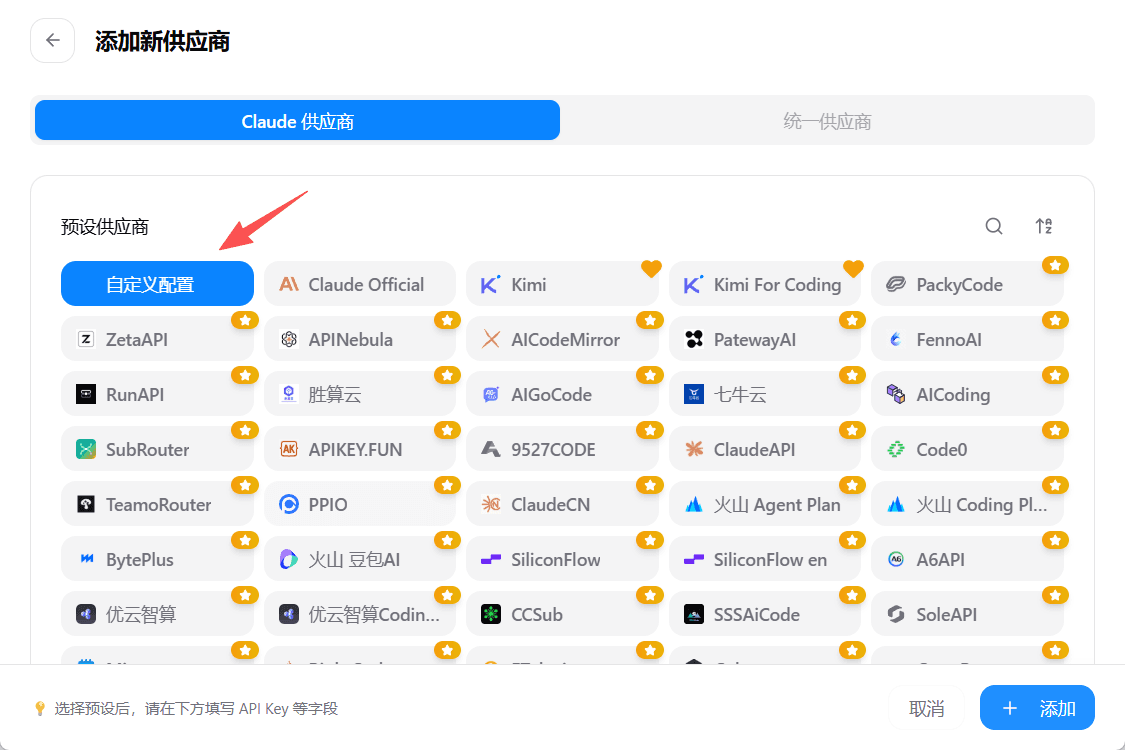Choose the ZetaAPI provider preset
Viewport: 1125px width, 750px height.
pyautogui.click(x=157, y=339)
